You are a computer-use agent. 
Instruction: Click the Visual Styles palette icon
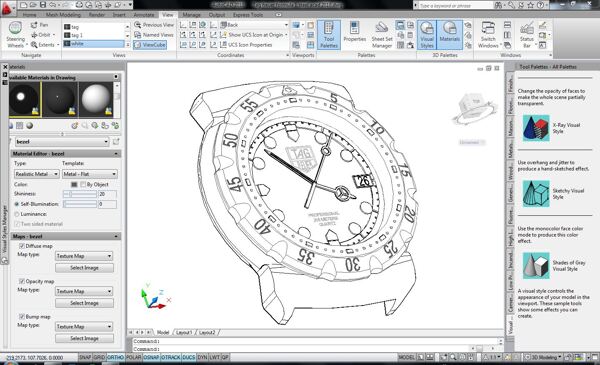click(427, 35)
